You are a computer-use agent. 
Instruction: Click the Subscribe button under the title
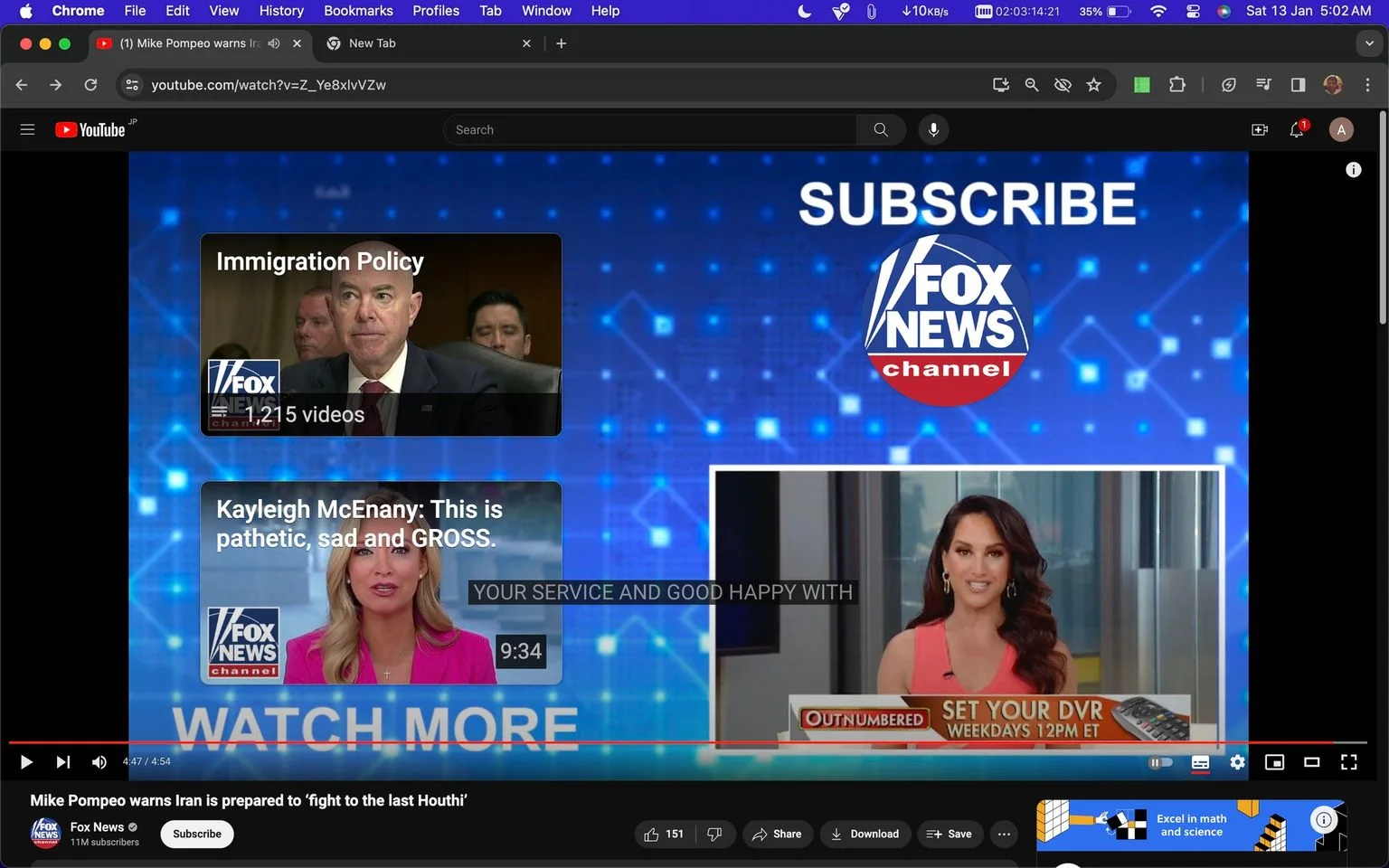(x=197, y=834)
